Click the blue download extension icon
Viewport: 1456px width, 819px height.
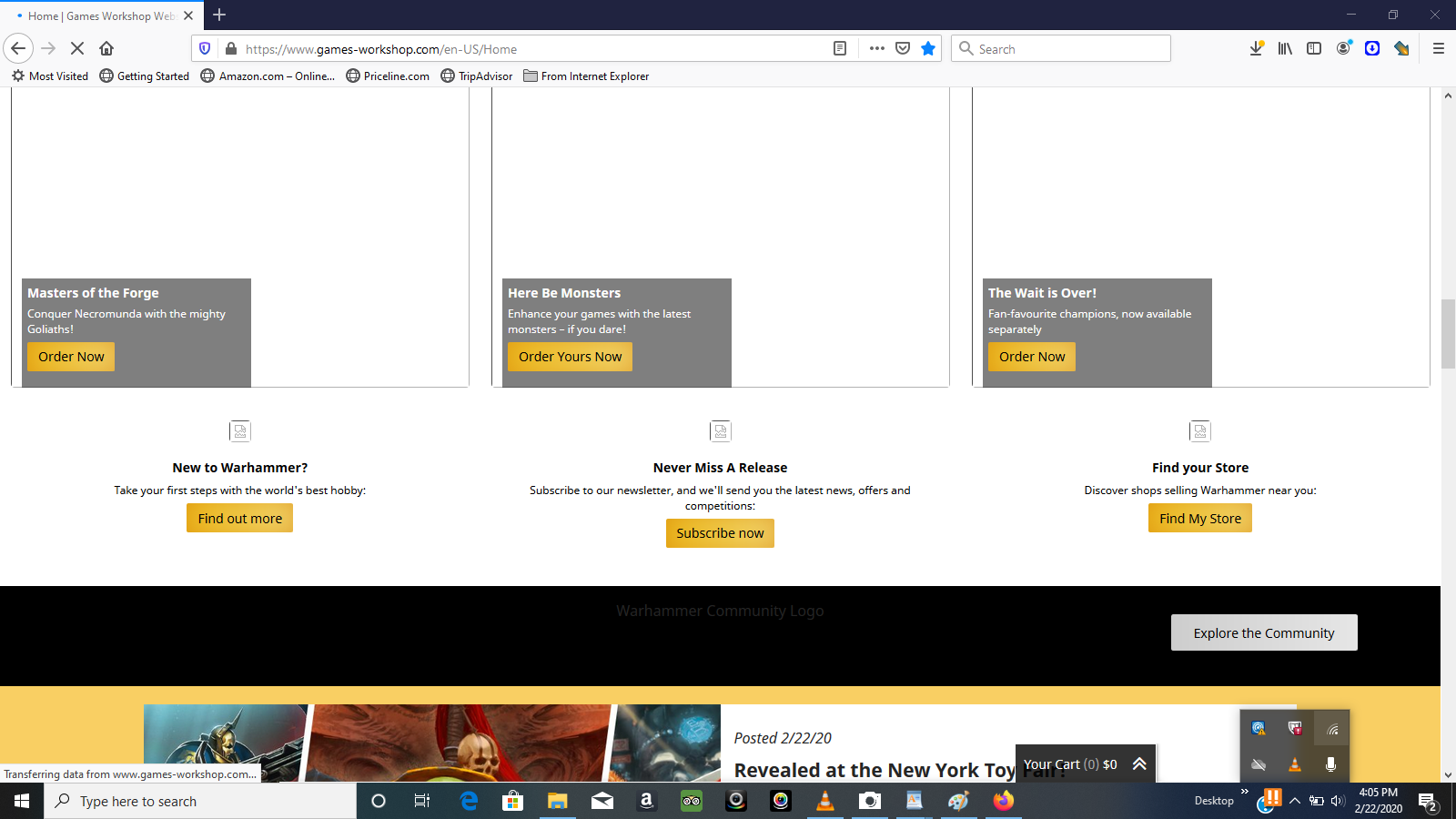tap(1372, 48)
